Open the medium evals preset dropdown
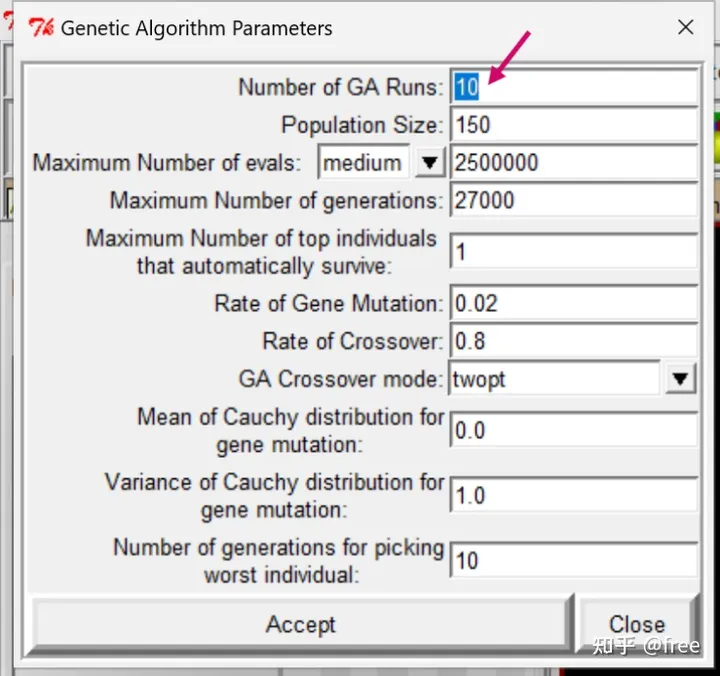The height and width of the screenshot is (676, 720). [x=429, y=163]
